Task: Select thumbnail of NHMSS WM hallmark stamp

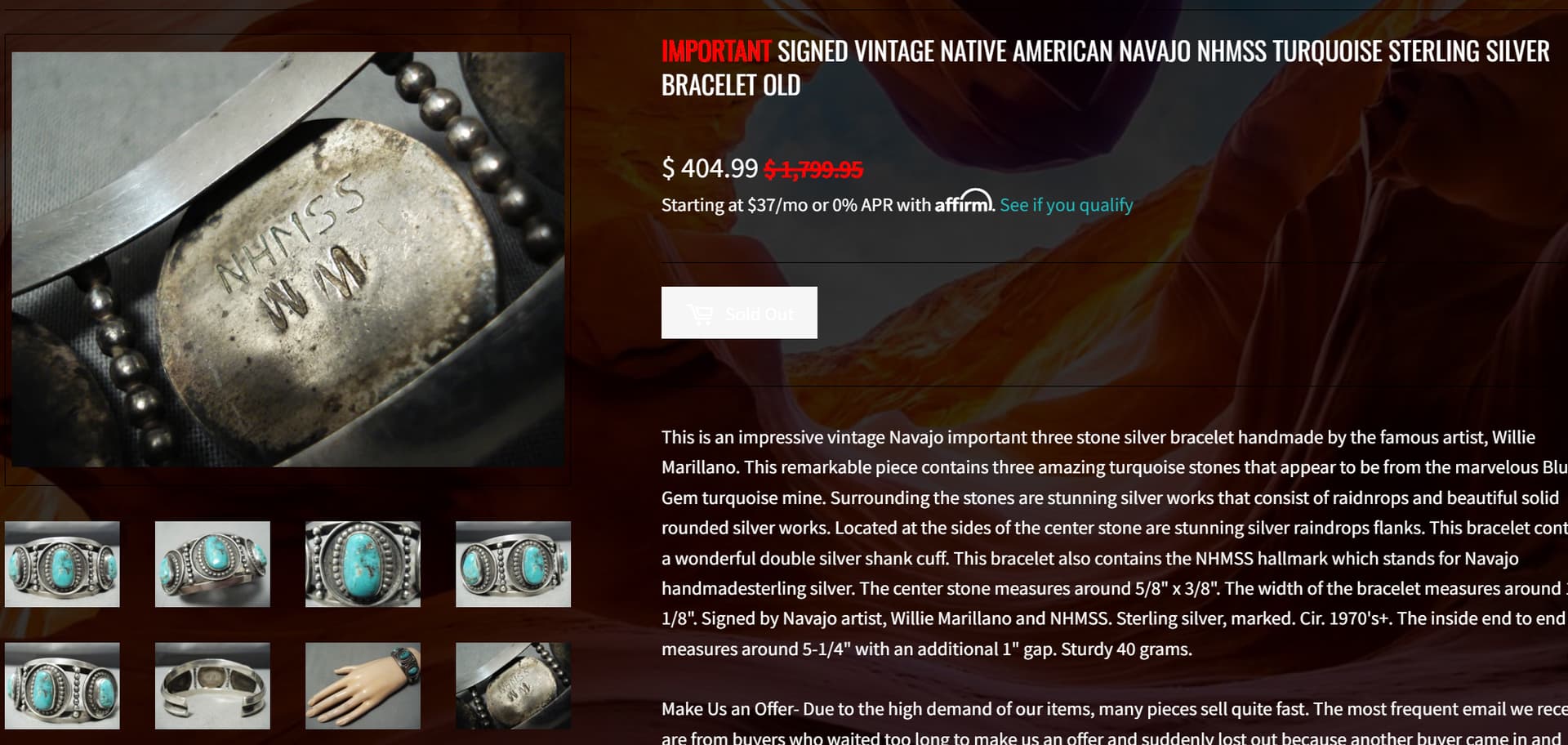Action: (x=513, y=685)
